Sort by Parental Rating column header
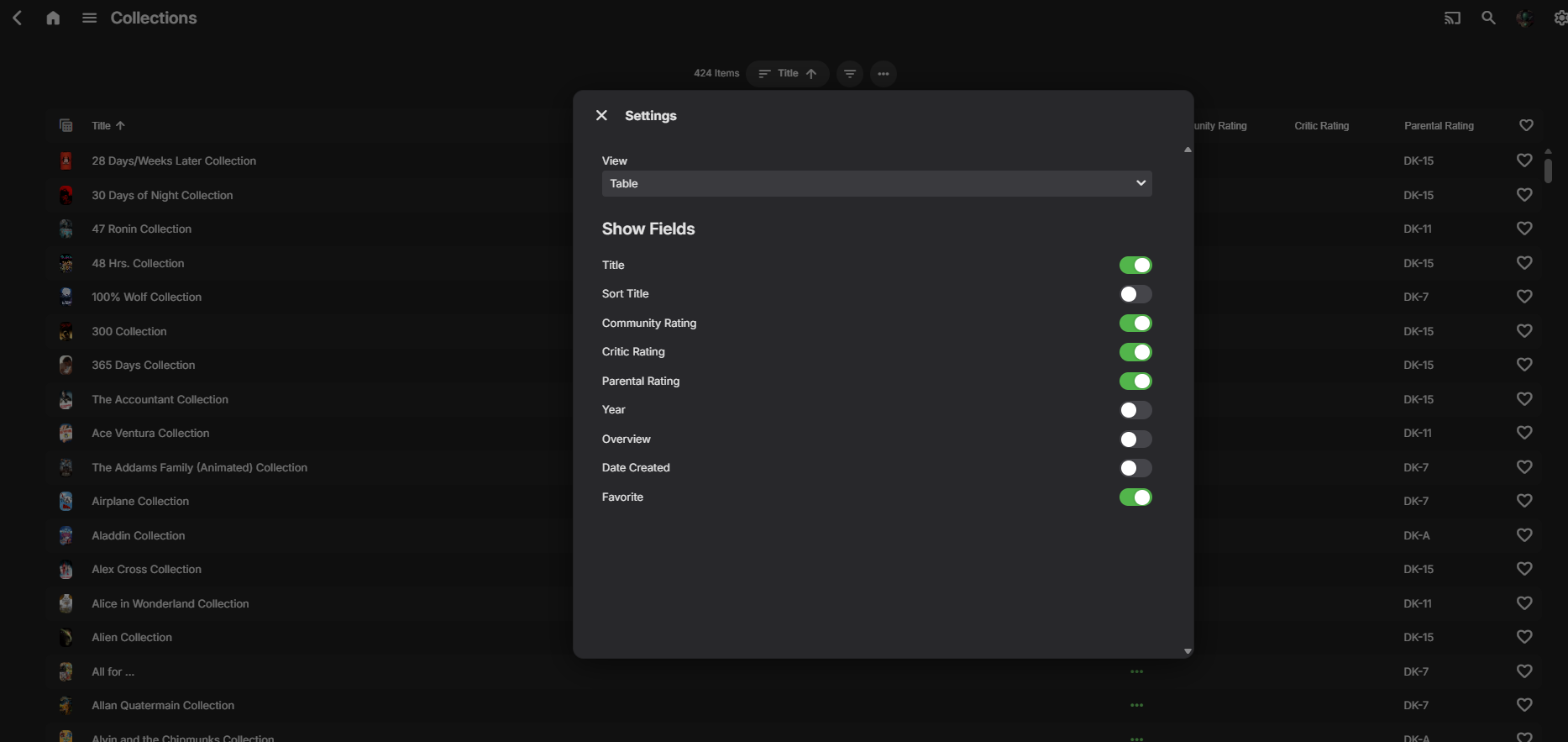This screenshot has width=1568, height=742. pos(1439,126)
